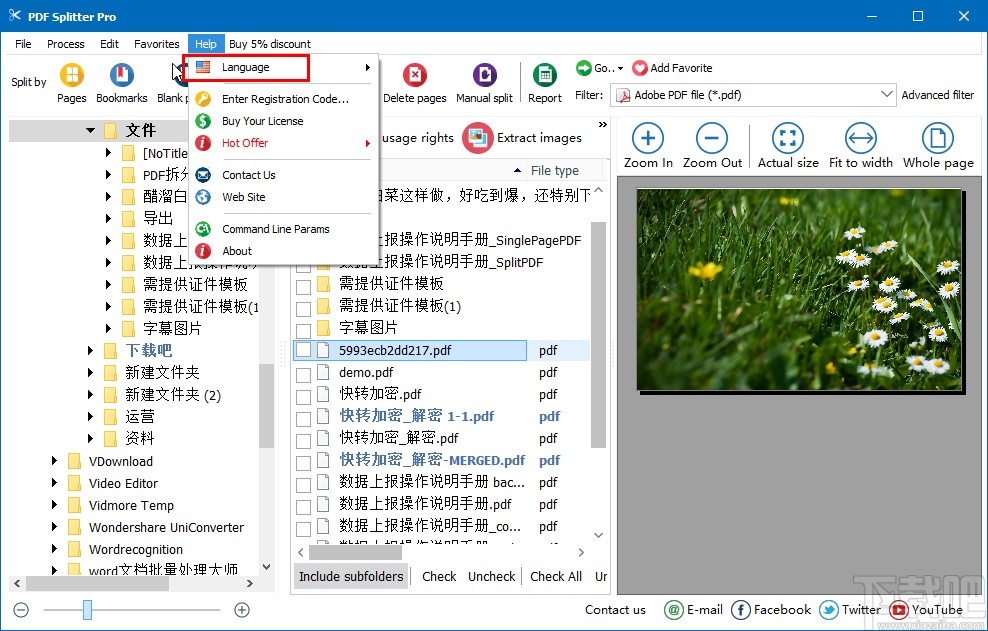Choose Enter Registration Code
This screenshot has width=988, height=631.
click(283, 99)
